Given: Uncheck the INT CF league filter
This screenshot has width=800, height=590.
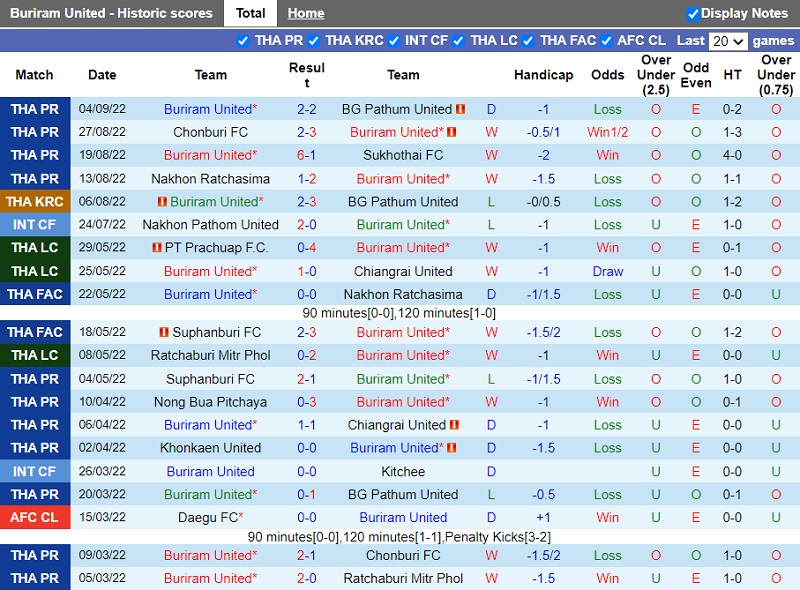Looking at the screenshot, I should (393, 41).
